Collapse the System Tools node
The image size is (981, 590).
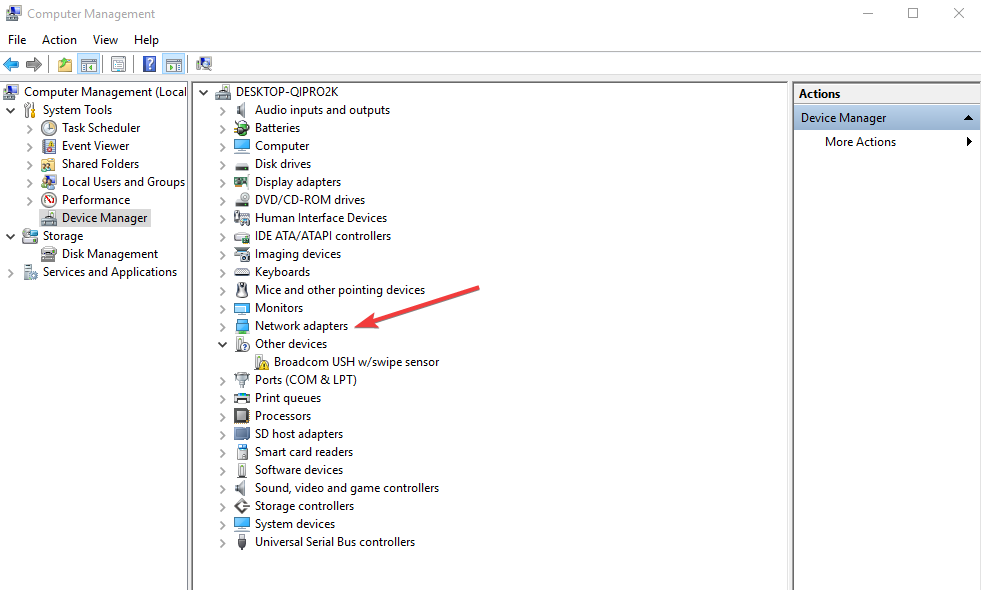11,110
